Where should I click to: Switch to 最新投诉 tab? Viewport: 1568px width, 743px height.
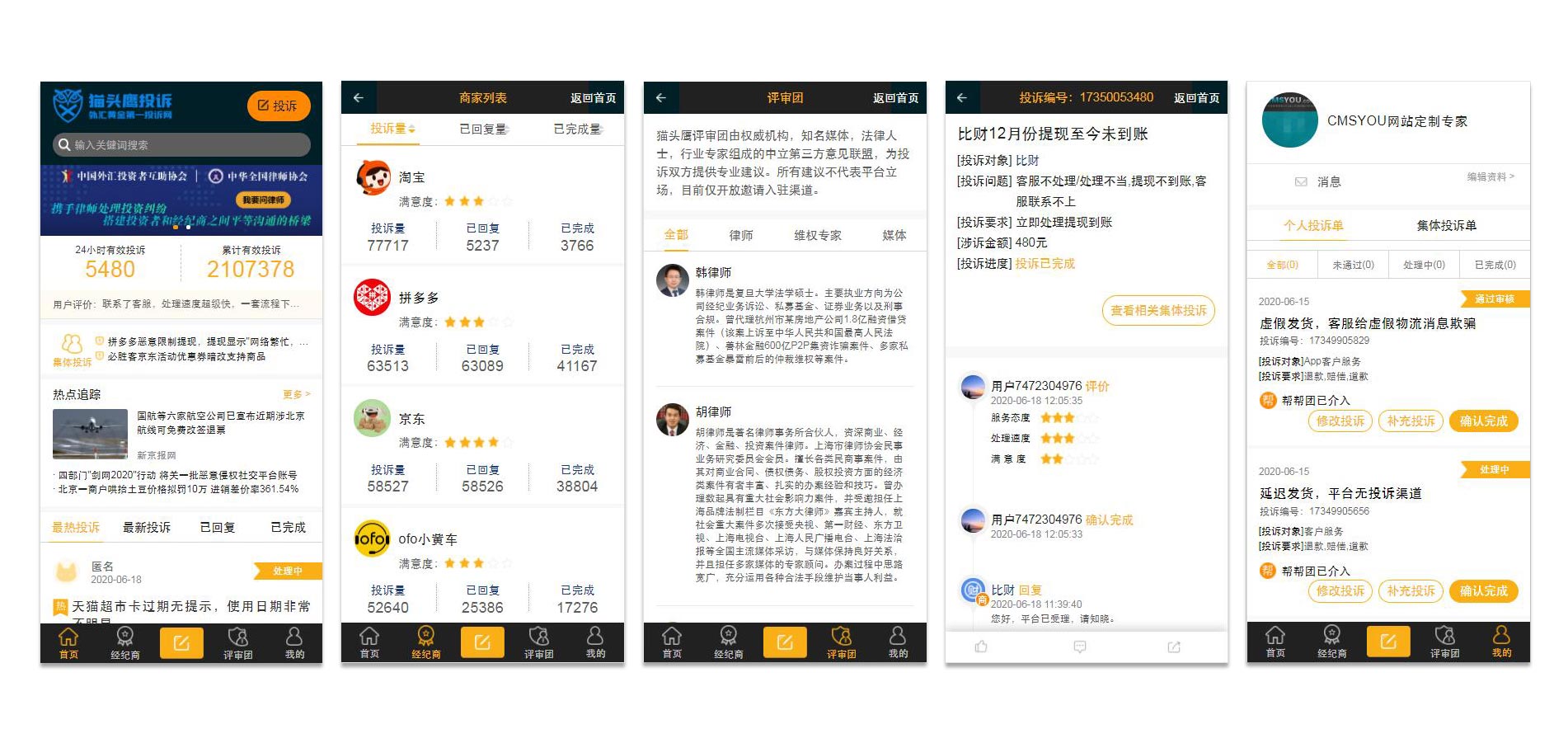pos(147,527)
